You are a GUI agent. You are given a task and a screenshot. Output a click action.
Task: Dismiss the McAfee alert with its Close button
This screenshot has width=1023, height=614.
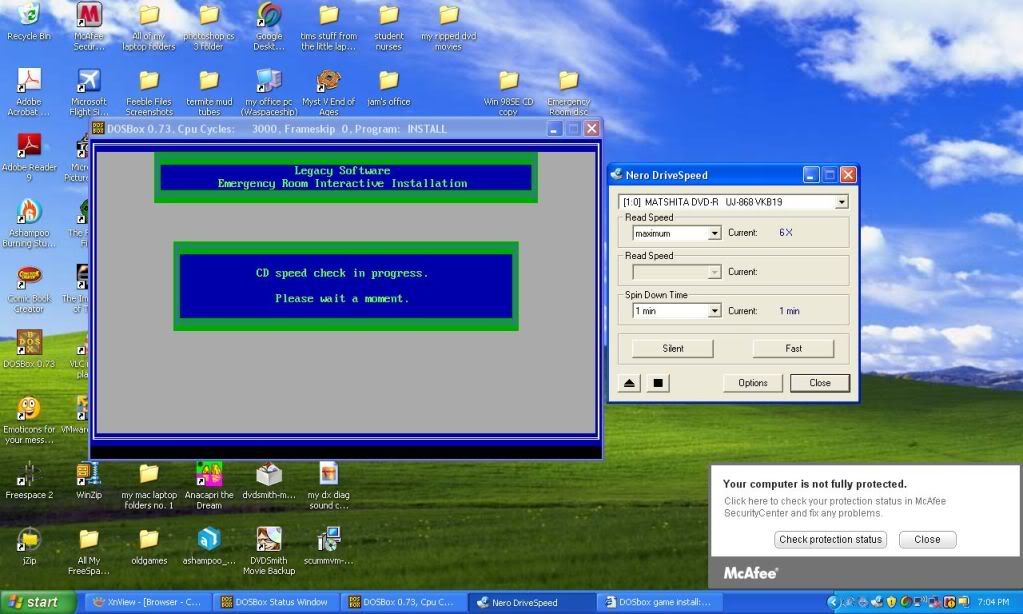point(927,540)
